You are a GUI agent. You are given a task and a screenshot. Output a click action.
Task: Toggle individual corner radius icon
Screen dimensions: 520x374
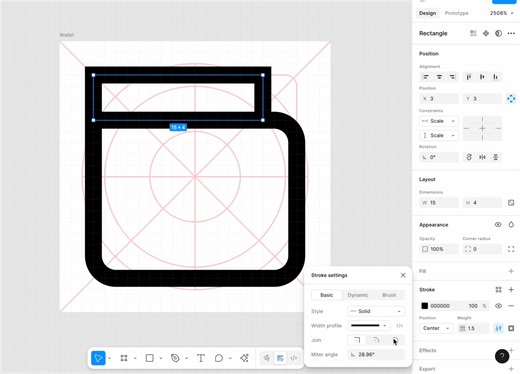pos(511,249)
